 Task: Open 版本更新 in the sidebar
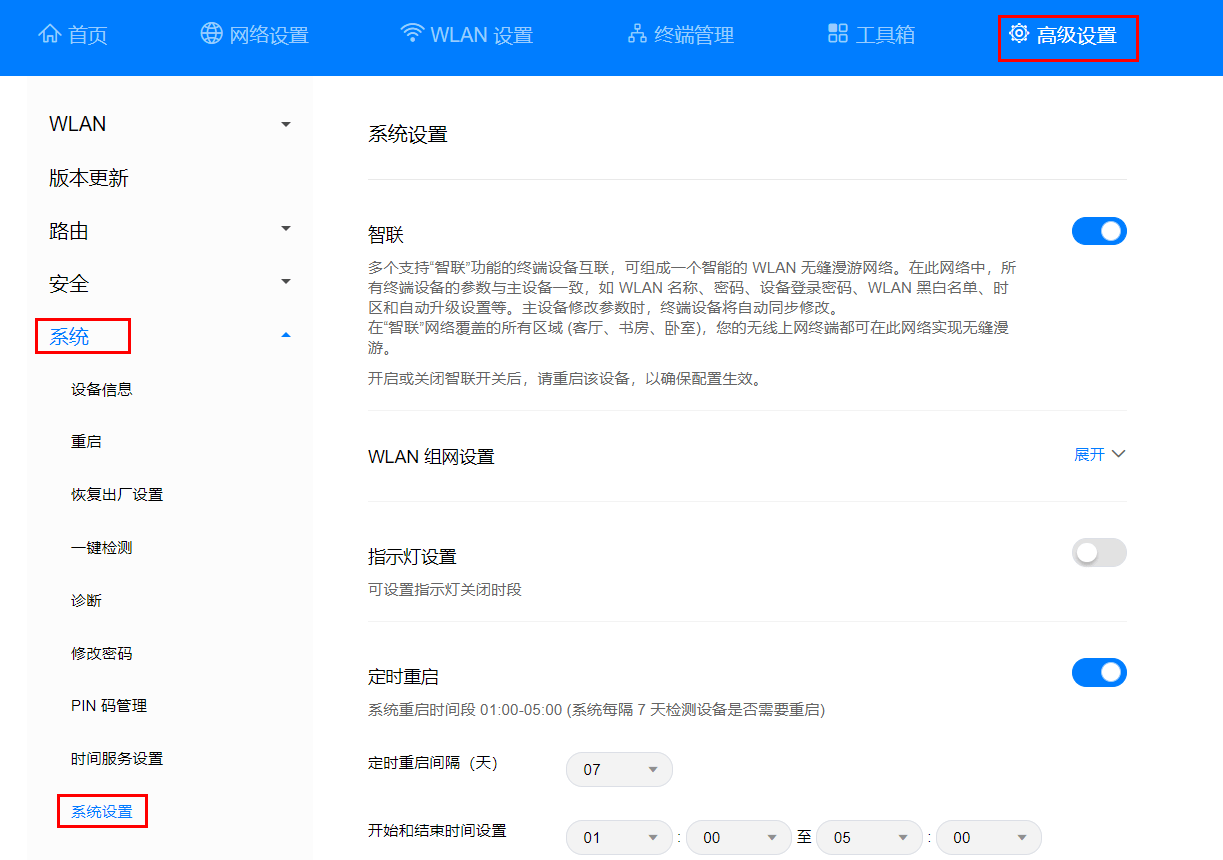(89, 179)
